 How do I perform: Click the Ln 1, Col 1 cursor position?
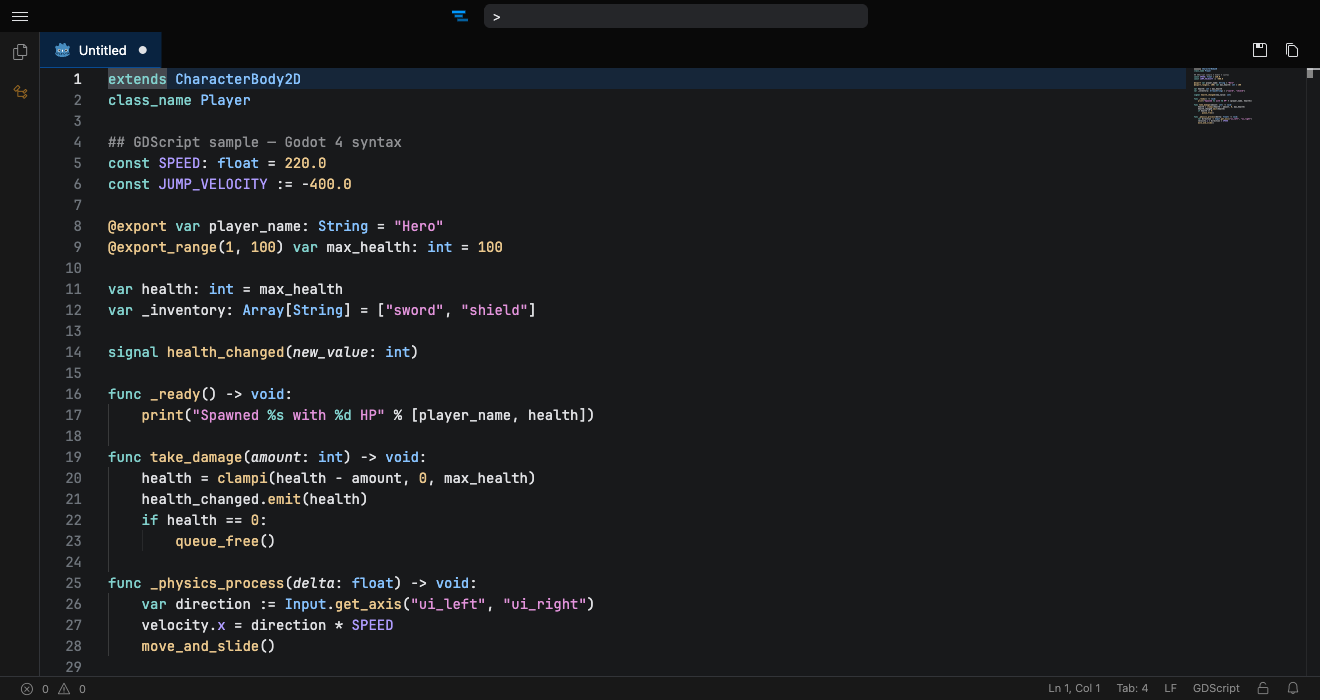pyautogui.click(x=1074, y=688)
